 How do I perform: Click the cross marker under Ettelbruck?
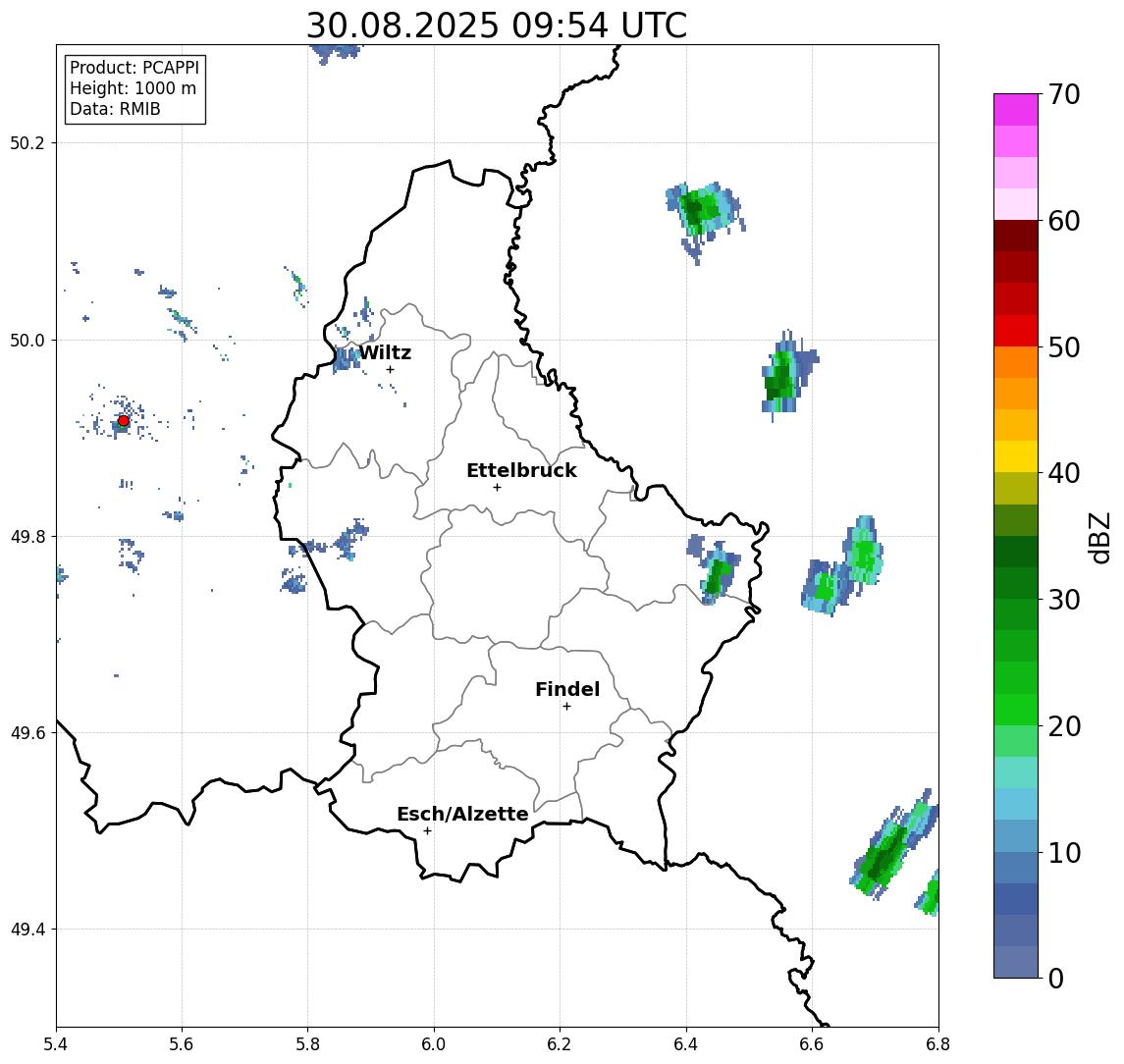pyautogui.click(x=497, y=487)
